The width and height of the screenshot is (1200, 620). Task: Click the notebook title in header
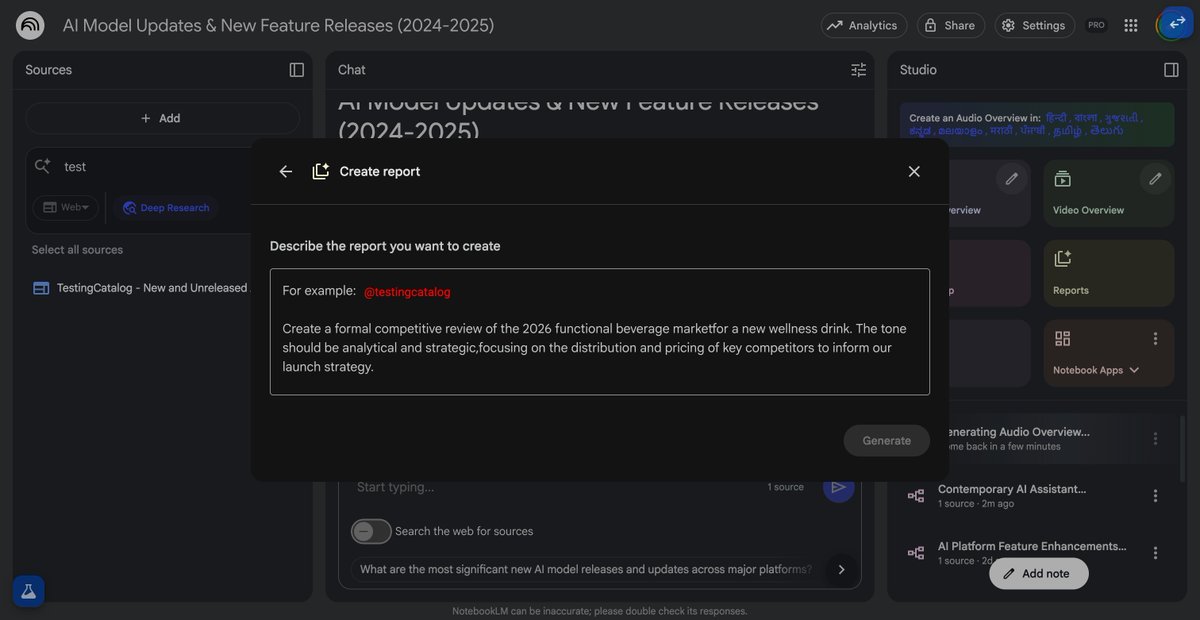click(278, 25)
